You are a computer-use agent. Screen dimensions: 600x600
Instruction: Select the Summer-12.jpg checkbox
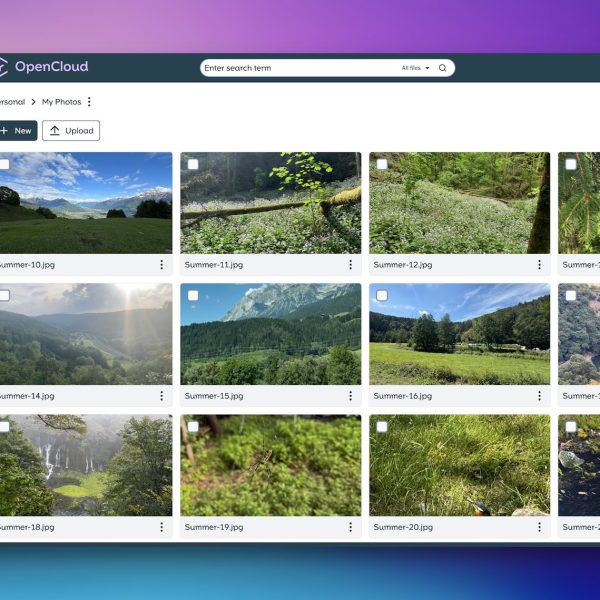pos(382,164)
